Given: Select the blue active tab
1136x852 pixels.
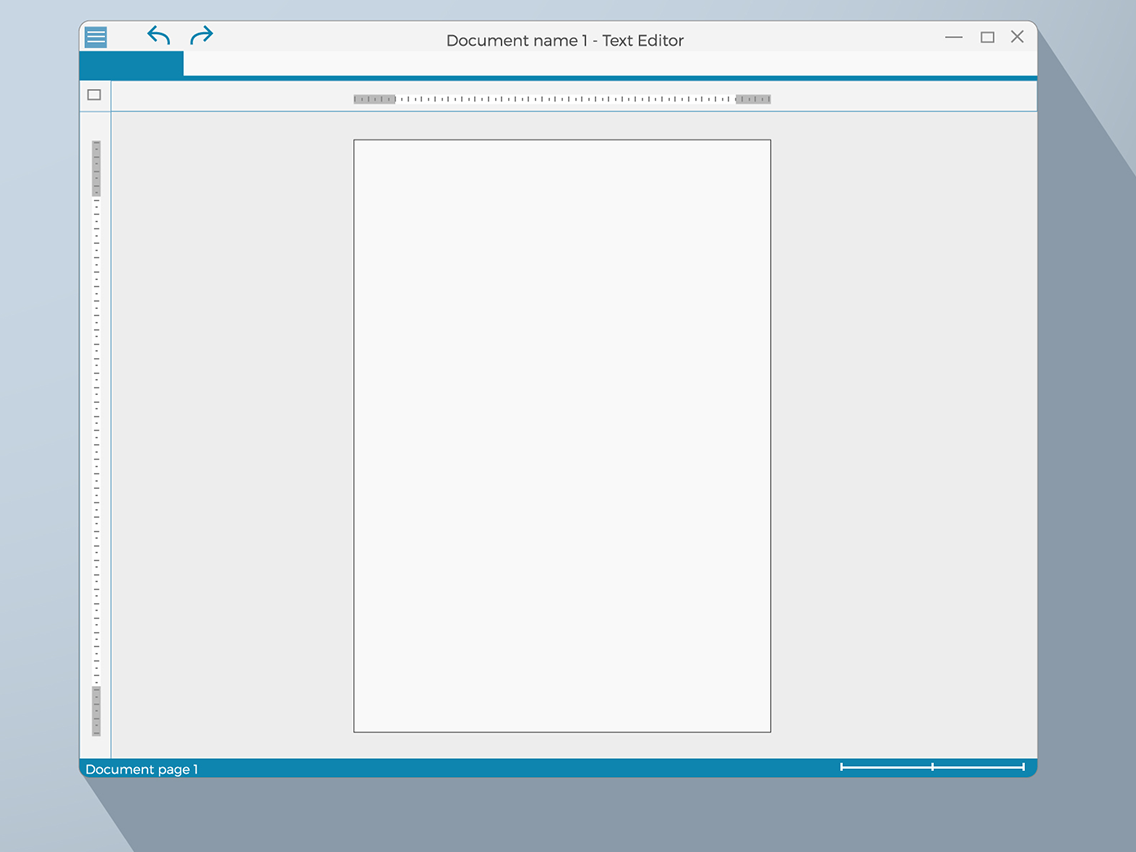Looking at the screenshot, I should tap(131, 64).
